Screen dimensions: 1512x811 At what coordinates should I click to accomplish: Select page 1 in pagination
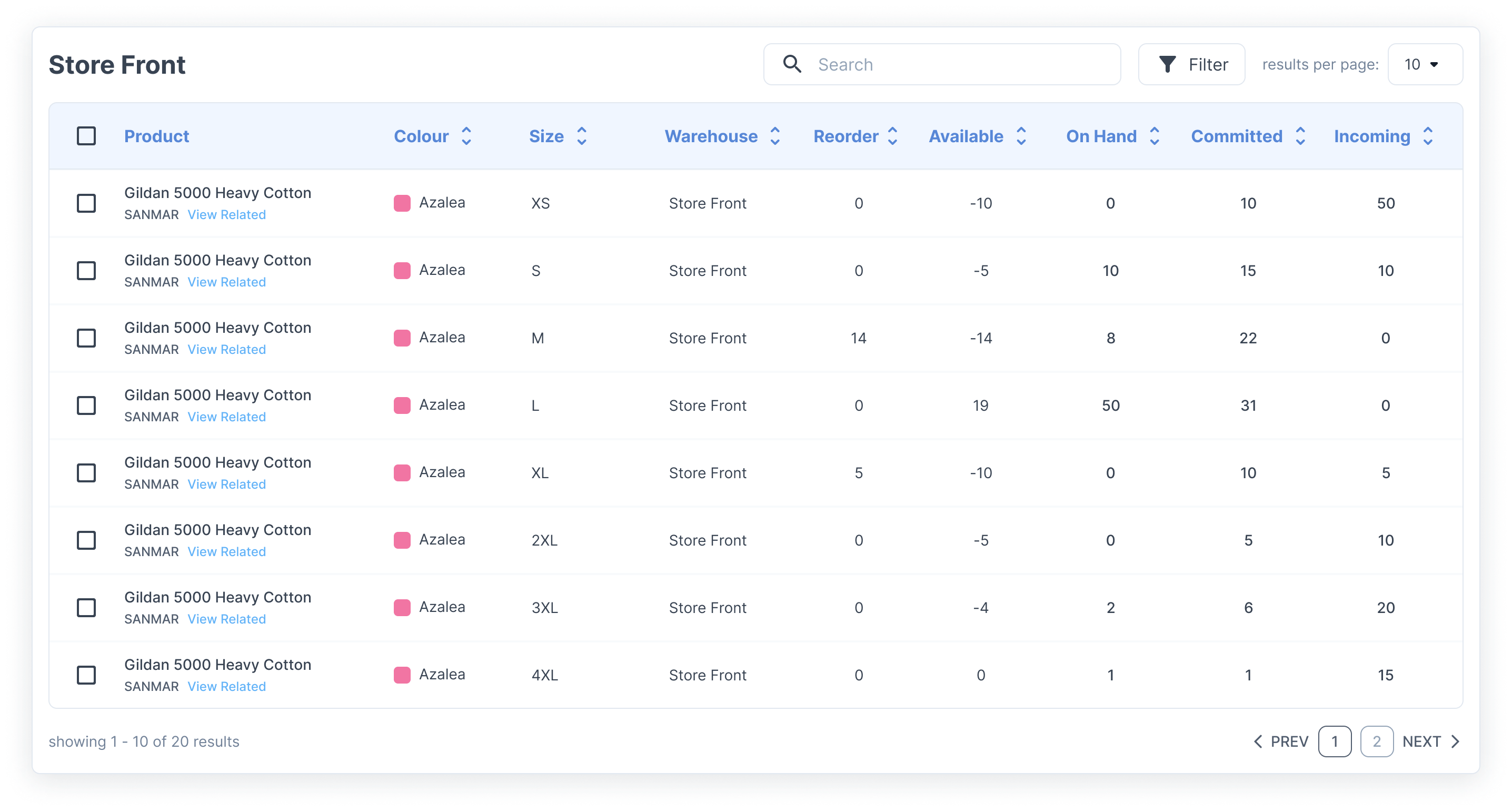click(x=1334, y=741)
